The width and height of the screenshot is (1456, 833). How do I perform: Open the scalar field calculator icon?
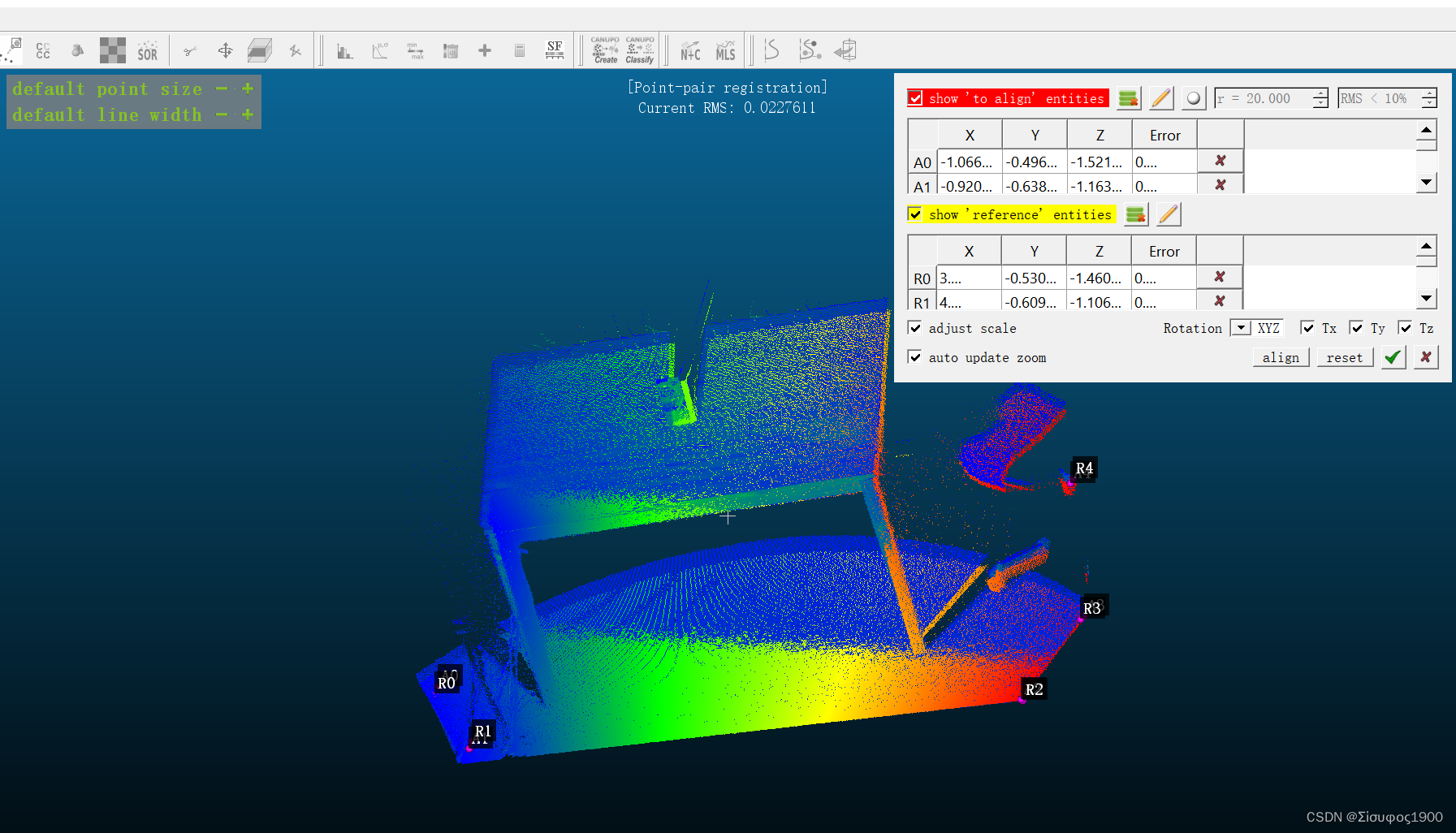point(520,51)
